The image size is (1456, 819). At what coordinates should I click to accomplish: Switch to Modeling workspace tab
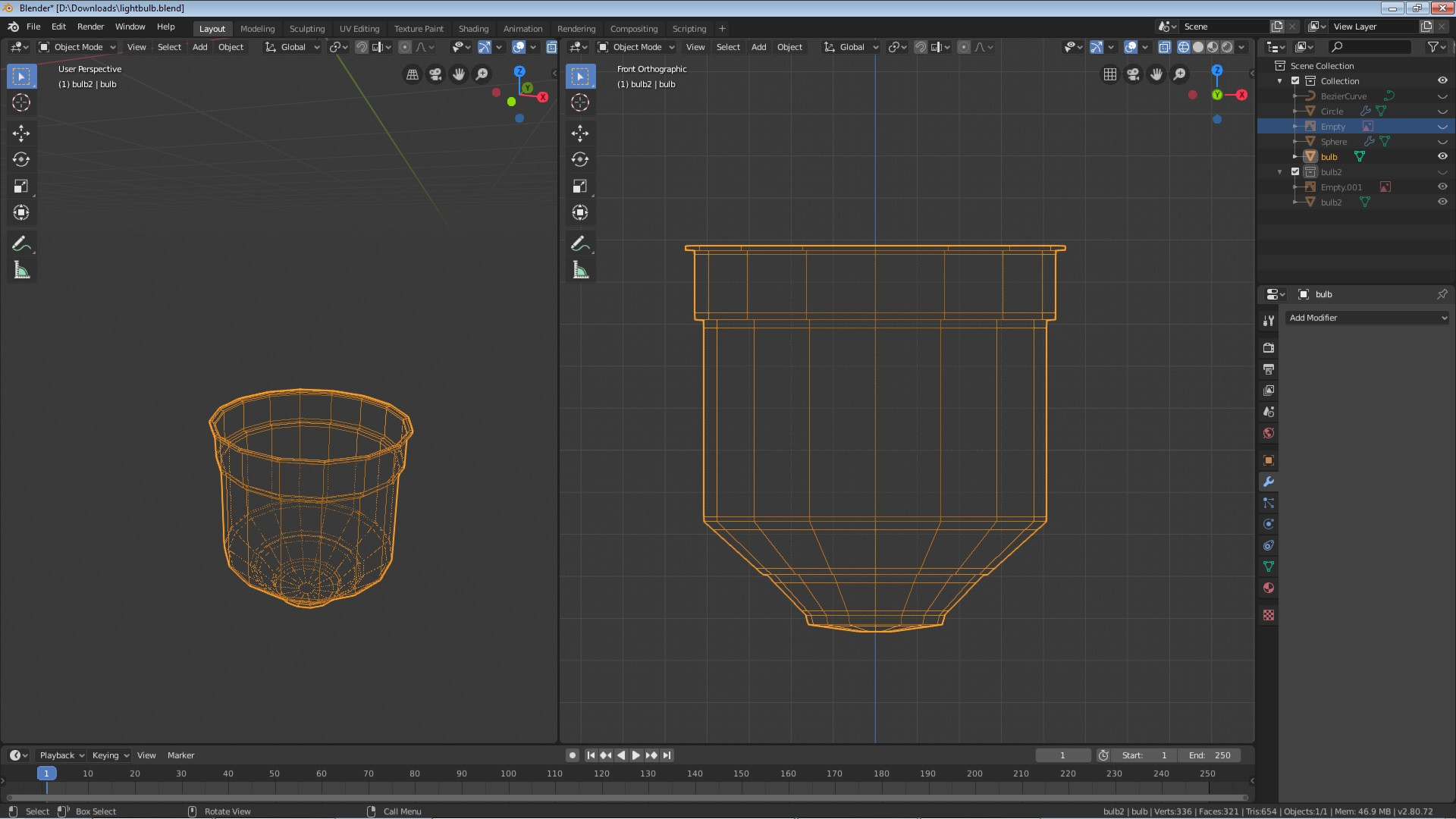coord(257,29)
